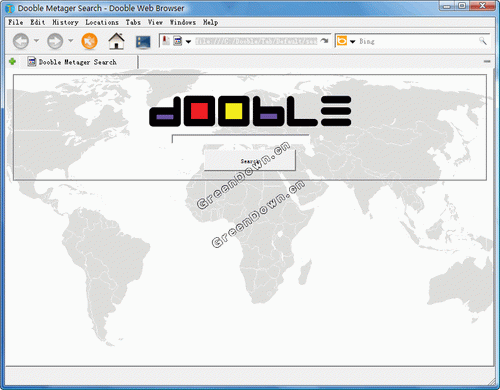Screen dimensions: 500x390
Task: Select the Dooble Metager Search tab
Action: pos(72,62)
